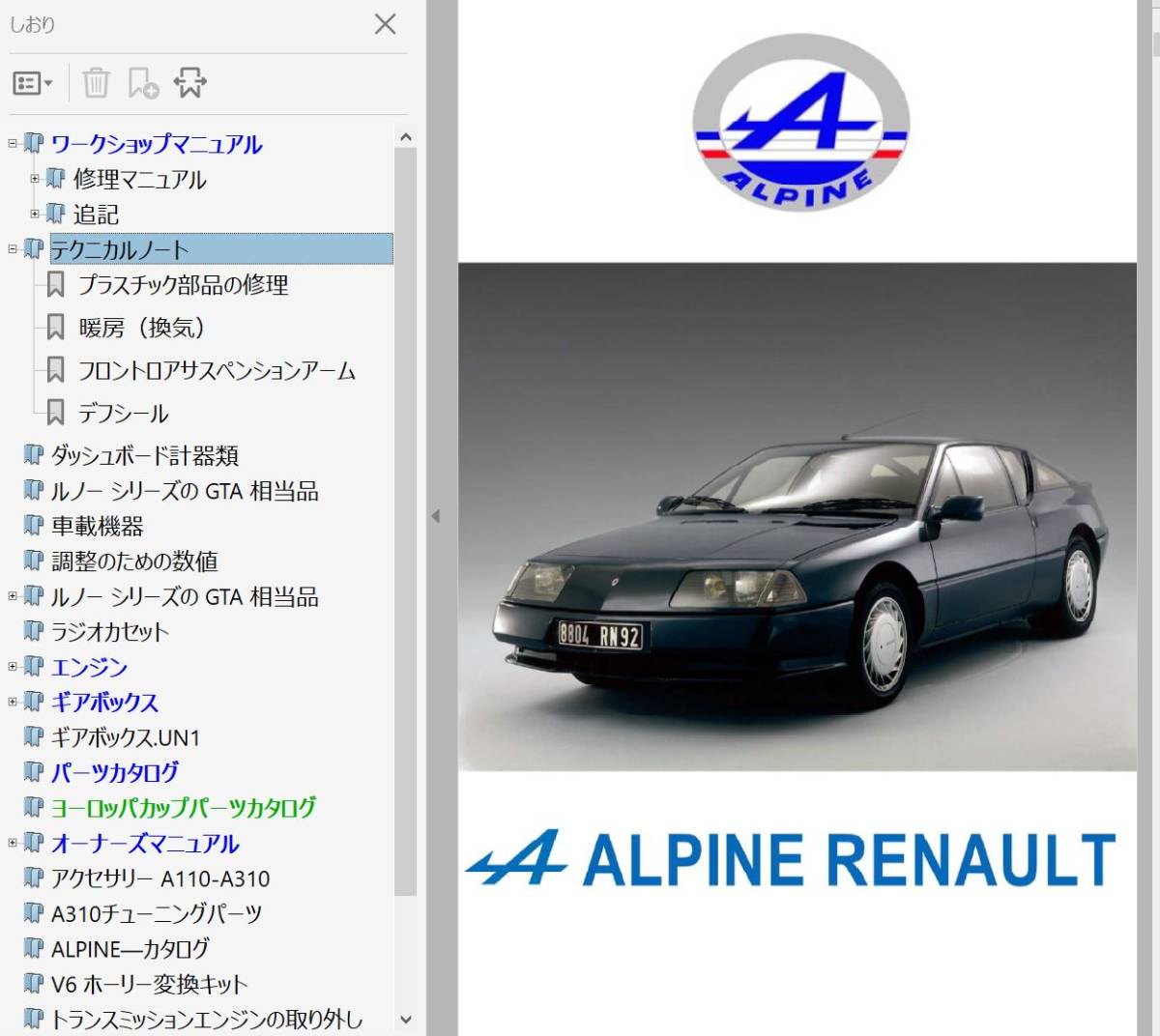Click the expand current bookmark icon
The width and height of the screenshot is (1160, 1036).
coord(189,82)
